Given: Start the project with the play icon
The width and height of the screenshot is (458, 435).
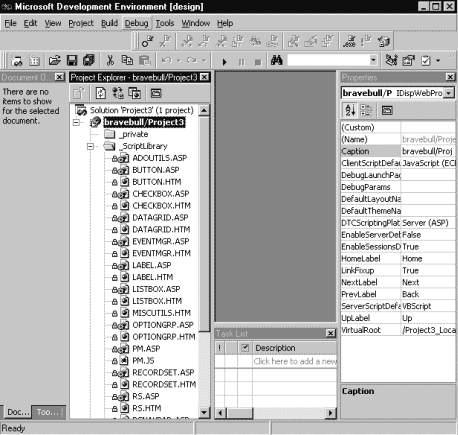Looking at the screenshot, I should [224, 62].
